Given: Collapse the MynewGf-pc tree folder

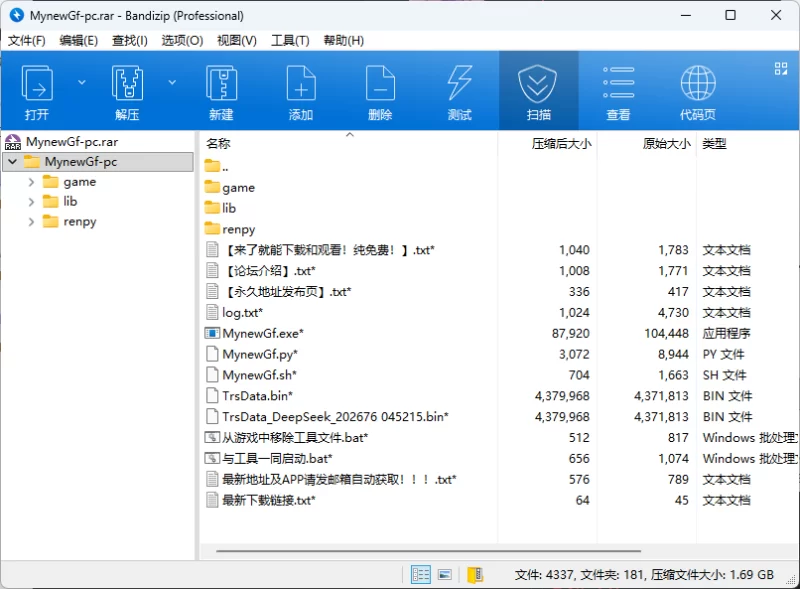Looking at the screenshot, I should (13, 162).
